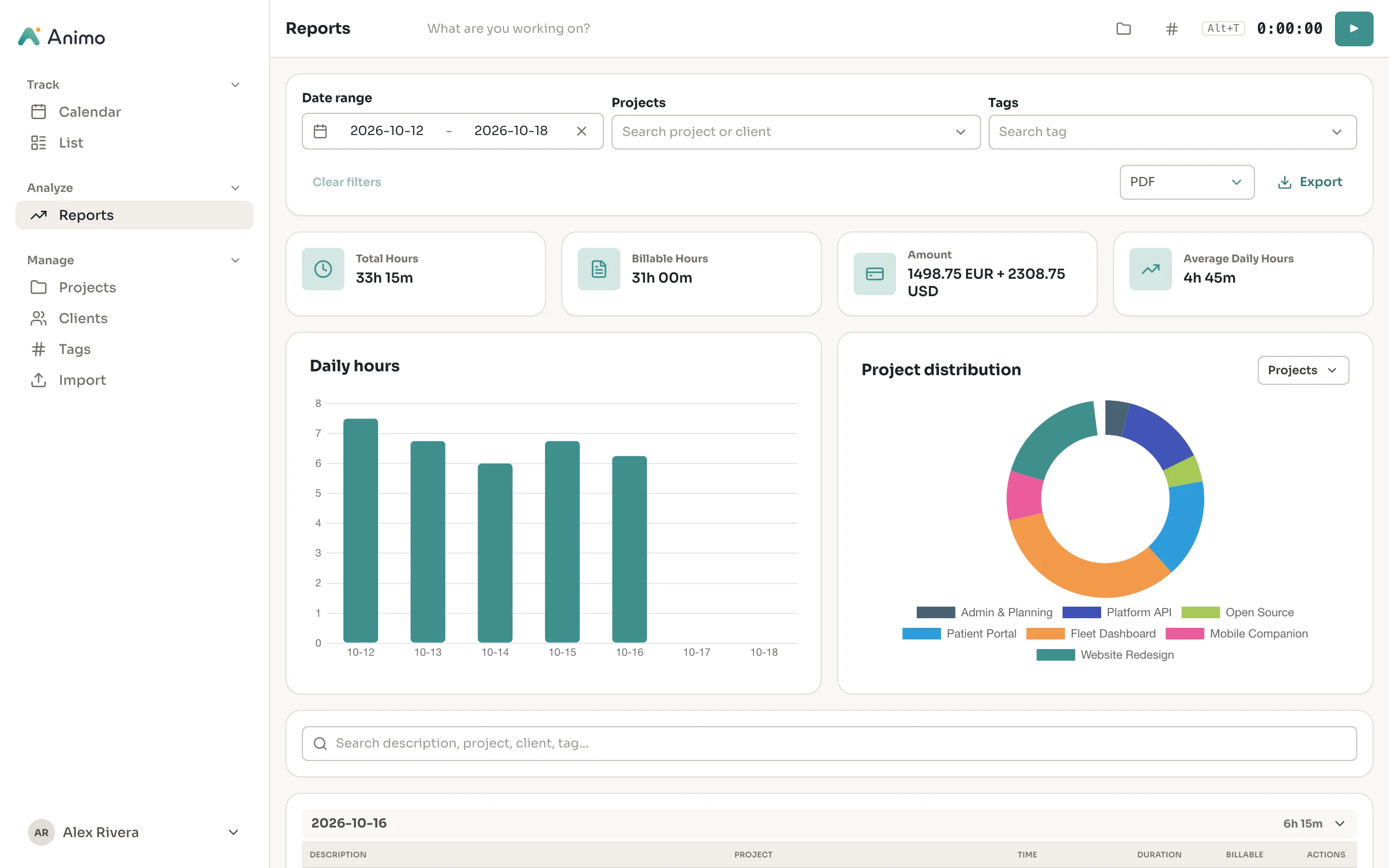Open Calendar from the sidebar
1389x868 pixels.
tap(134, 112)
